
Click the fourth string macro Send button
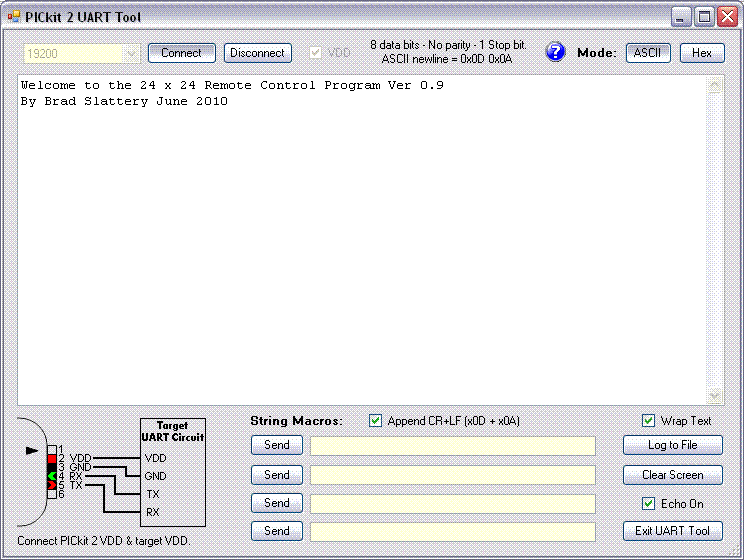click(x=277, y=531)
